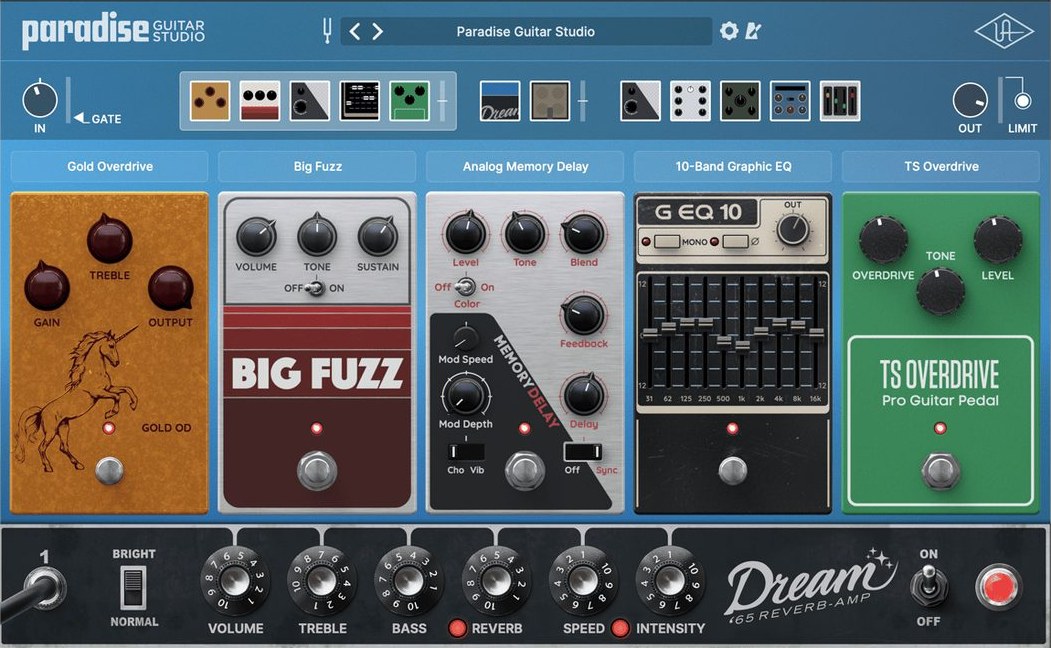Toggle amp REVERB red button
The height and width of the screenshot is (648, 1051).
[x=457, y=628]
